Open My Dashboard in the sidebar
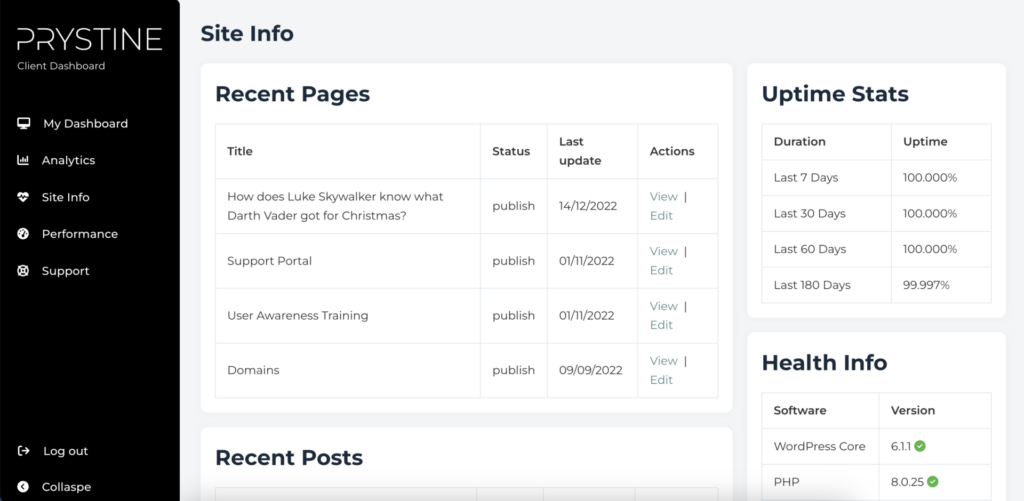The height and width of the screenshot is (501, 1024). click(x=86, y=123)
